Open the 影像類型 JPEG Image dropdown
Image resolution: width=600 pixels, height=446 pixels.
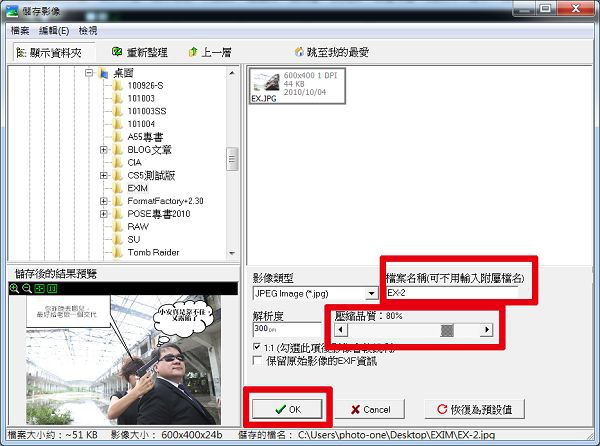pos(371,293)
